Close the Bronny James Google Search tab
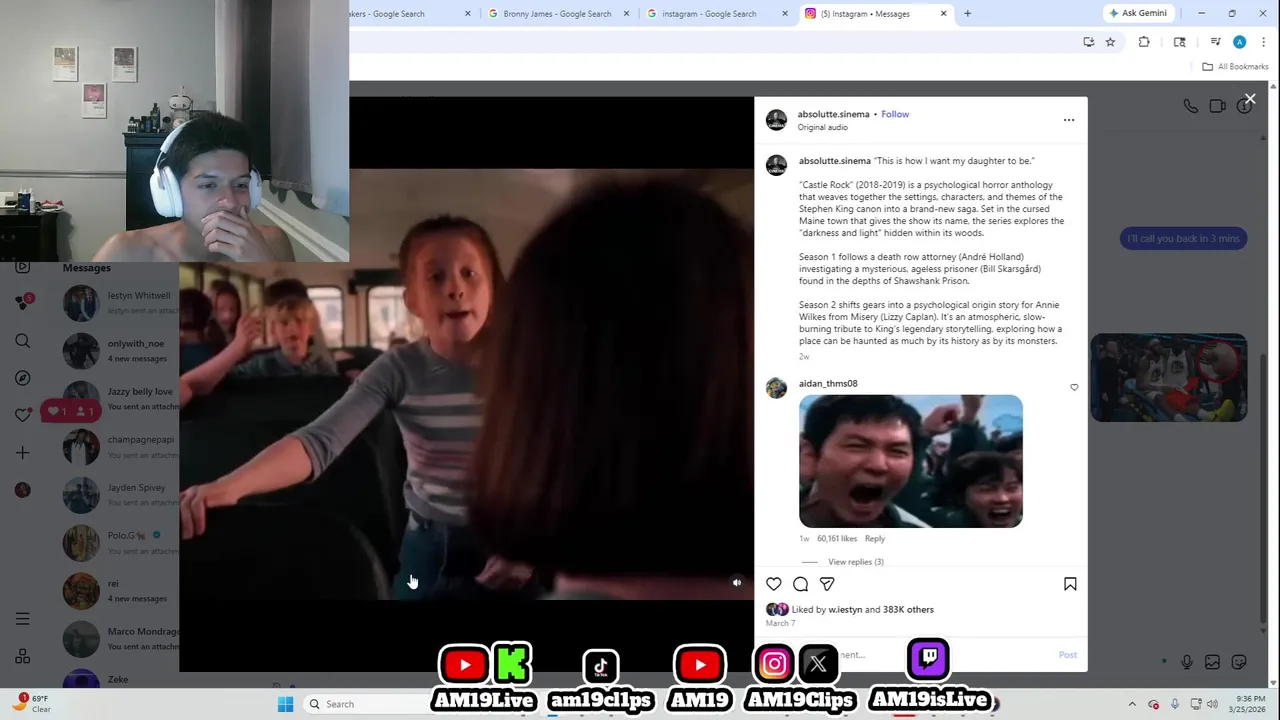1280x720 pixels. tap(627, 14)
